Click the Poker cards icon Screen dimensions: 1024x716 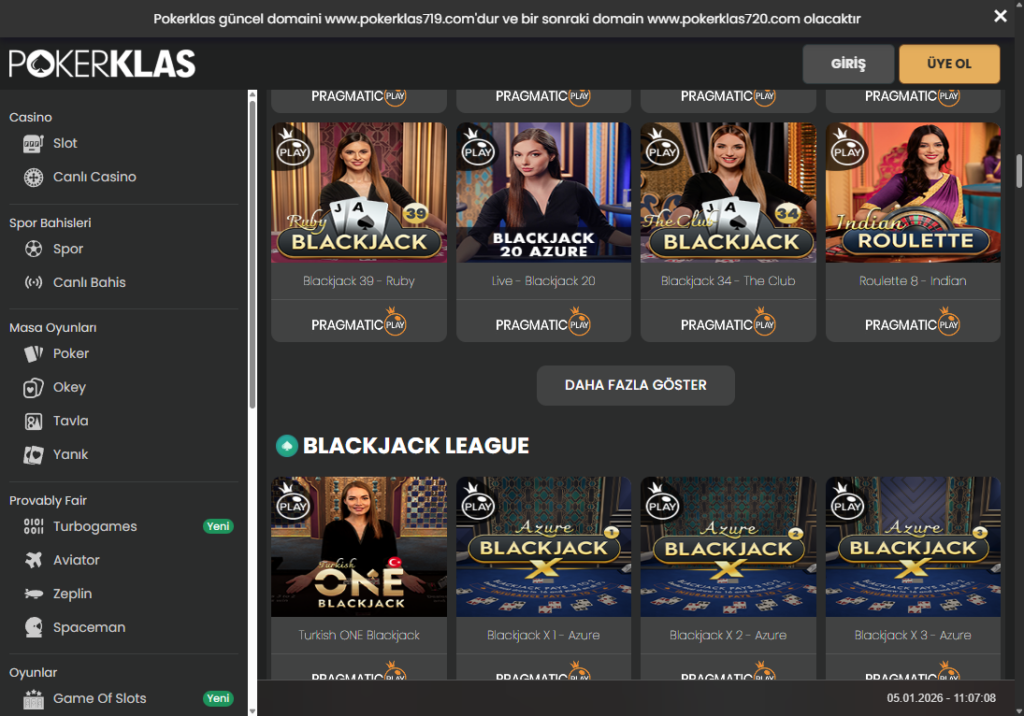point(33,353)
